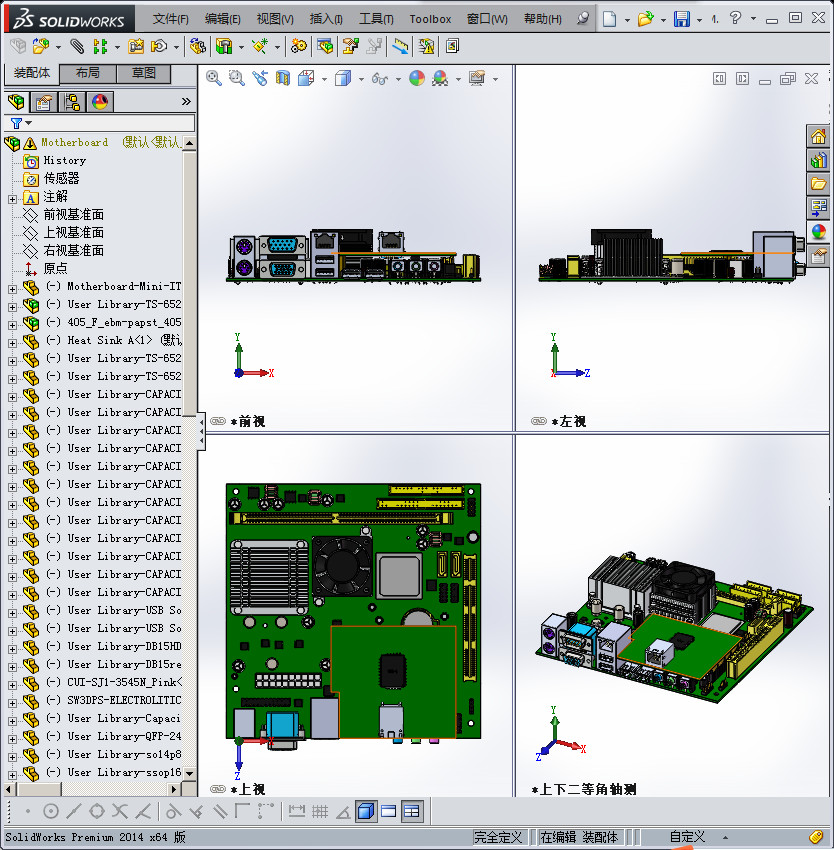The width and height of the screenshot is (834, 850).
Task: Toggle the front view link-views chain icon
Action: point(217,421)
